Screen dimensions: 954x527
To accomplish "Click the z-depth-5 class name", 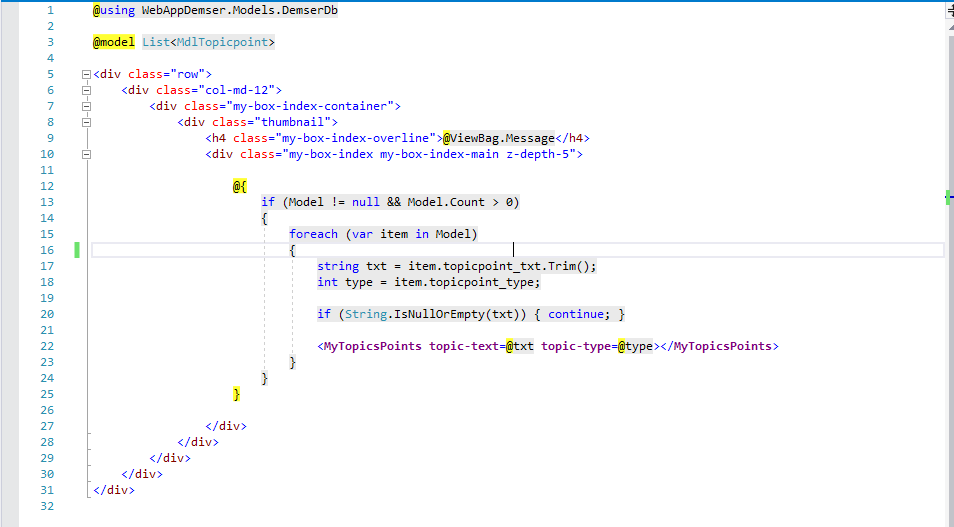I will point(538,154).
